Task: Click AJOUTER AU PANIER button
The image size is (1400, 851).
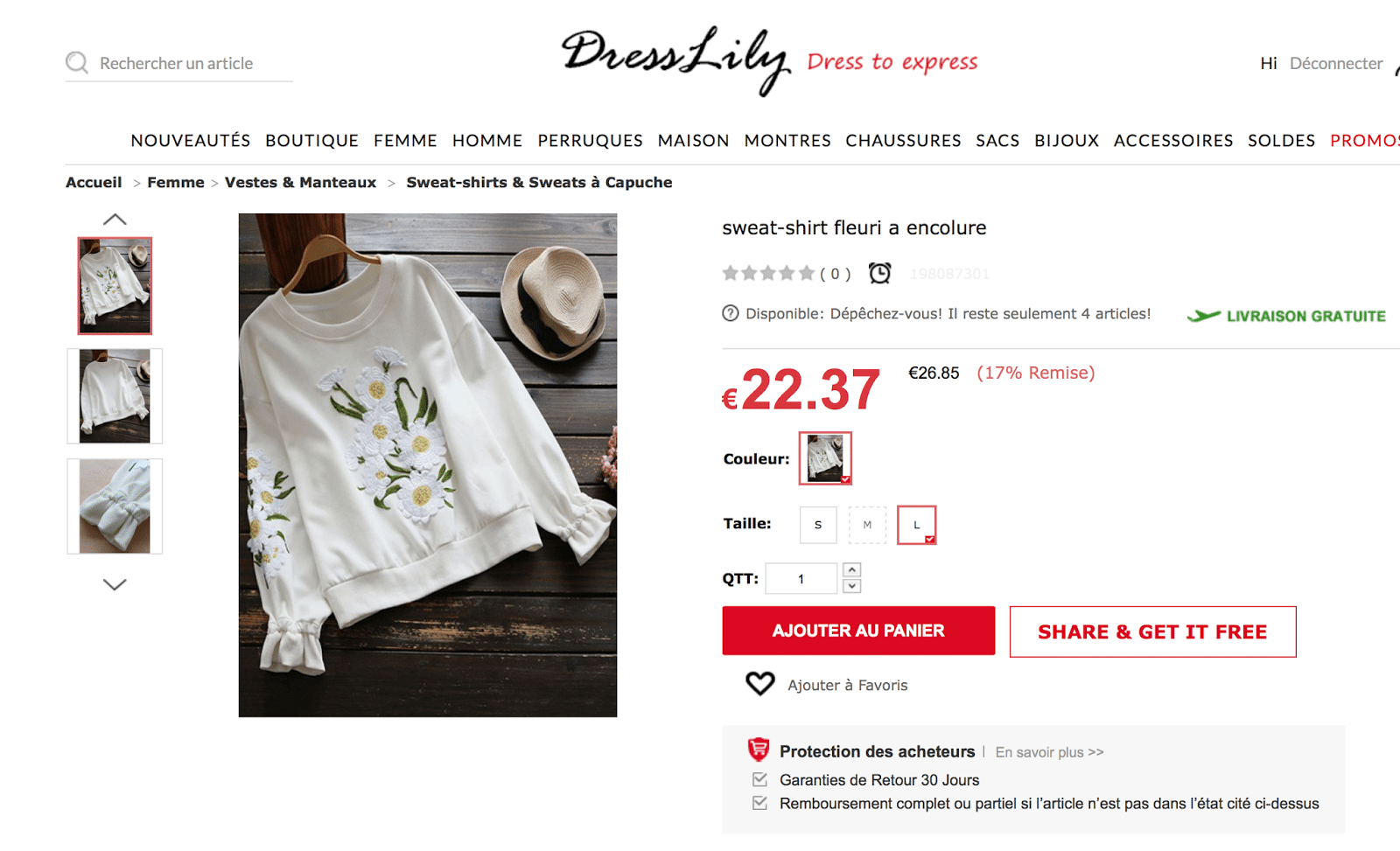Action: pyautogui.click(x=858, y=631)
